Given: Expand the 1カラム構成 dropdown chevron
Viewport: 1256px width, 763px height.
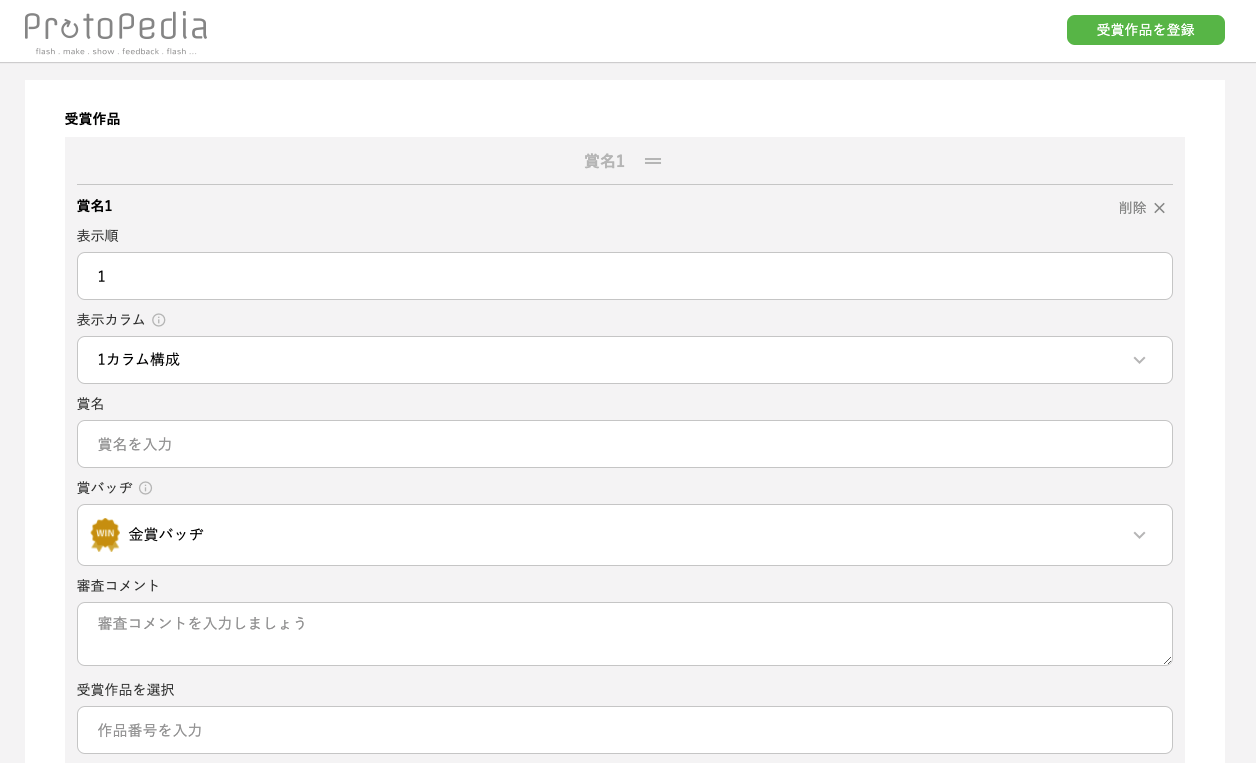Looking at the screenshot, I should click(1139, 360).
